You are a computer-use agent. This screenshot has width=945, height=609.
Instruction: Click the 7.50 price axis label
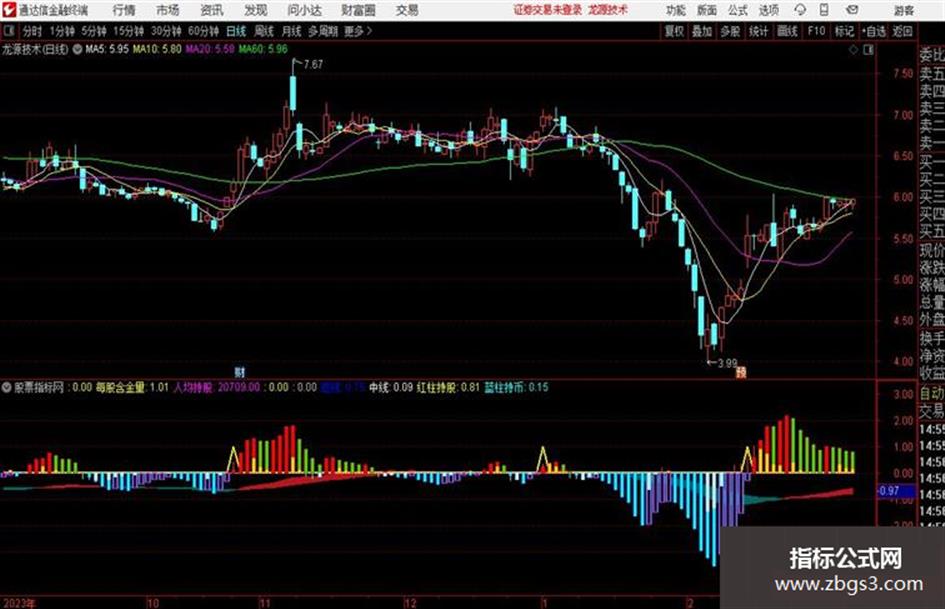(x=903, y=74)
